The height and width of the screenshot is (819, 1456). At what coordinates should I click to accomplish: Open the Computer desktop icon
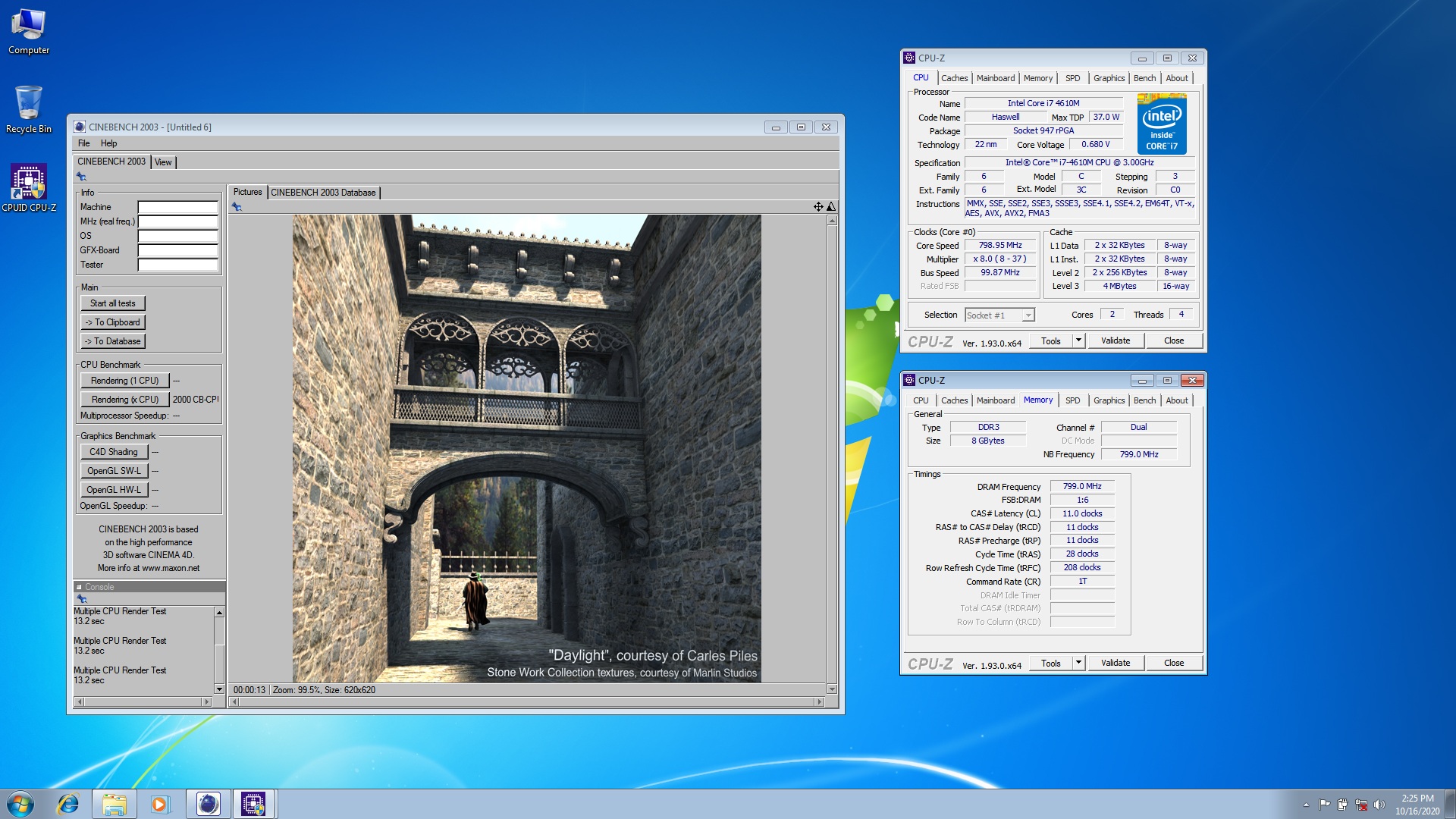coord(29,31)
